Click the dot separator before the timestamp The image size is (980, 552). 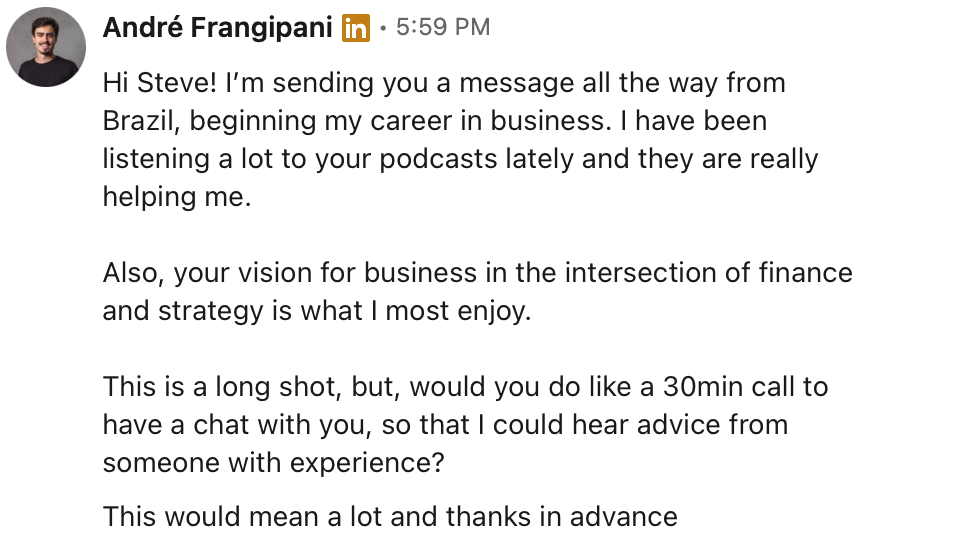click(x=382, y=28)
